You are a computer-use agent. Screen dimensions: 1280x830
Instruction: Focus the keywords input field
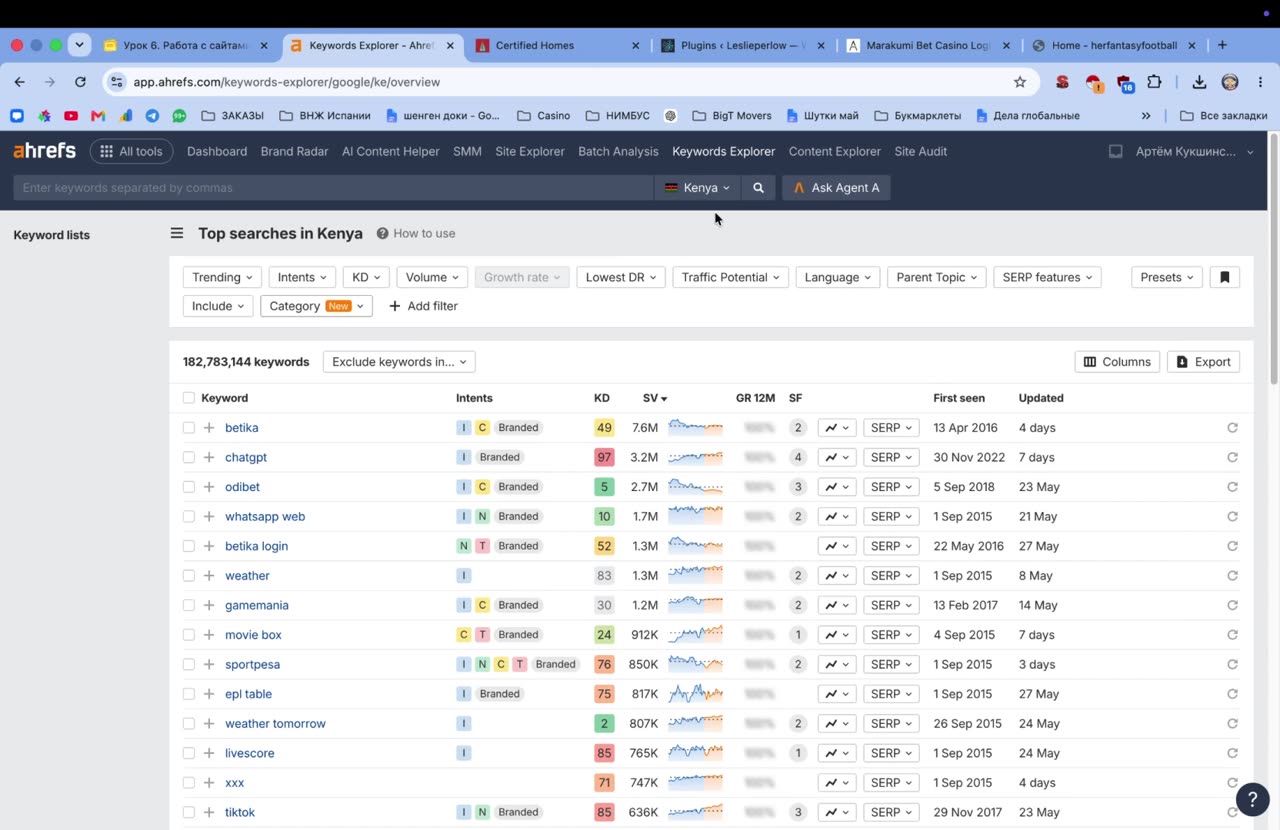333,188
